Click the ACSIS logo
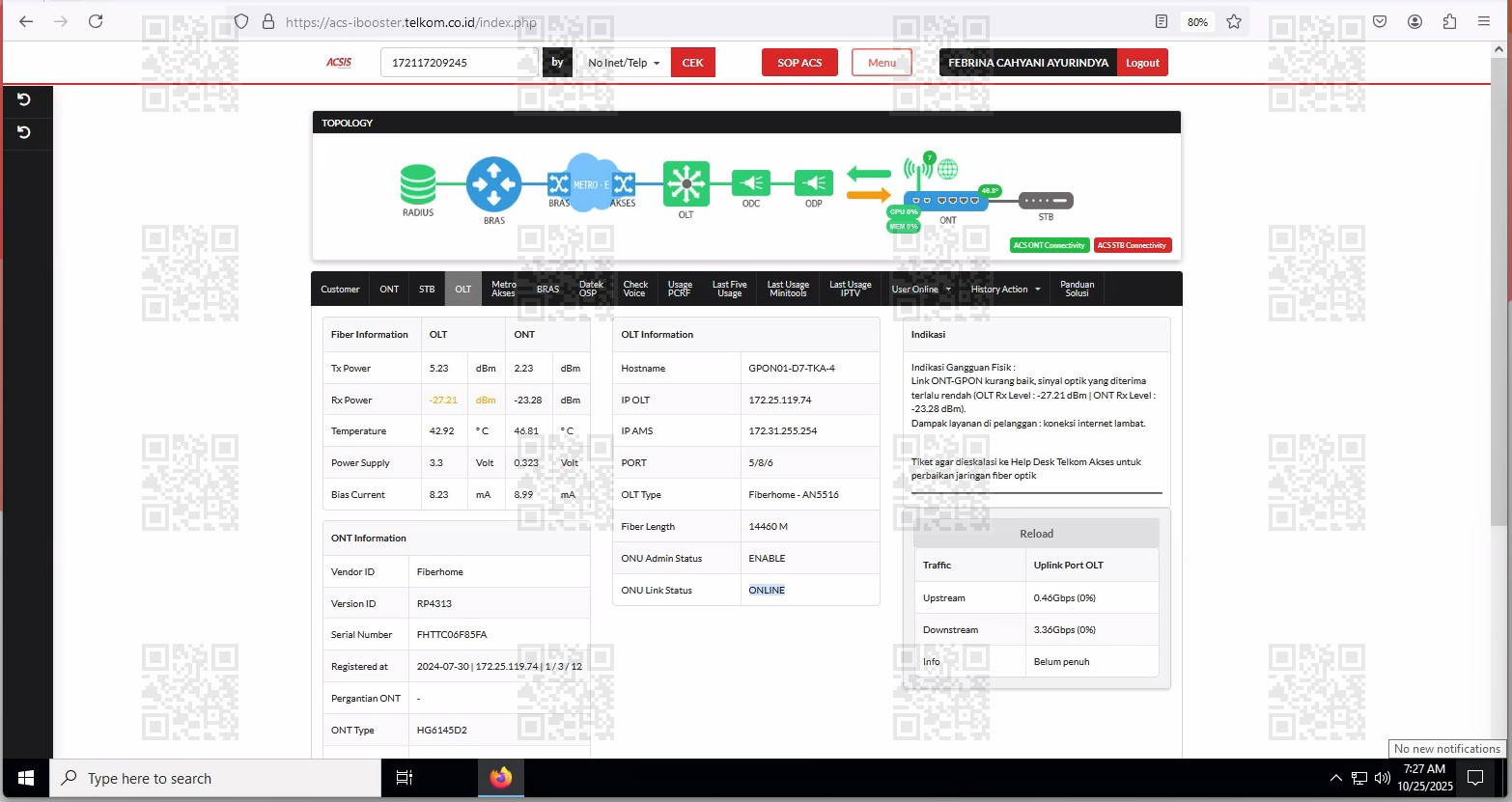 point(339,63)
